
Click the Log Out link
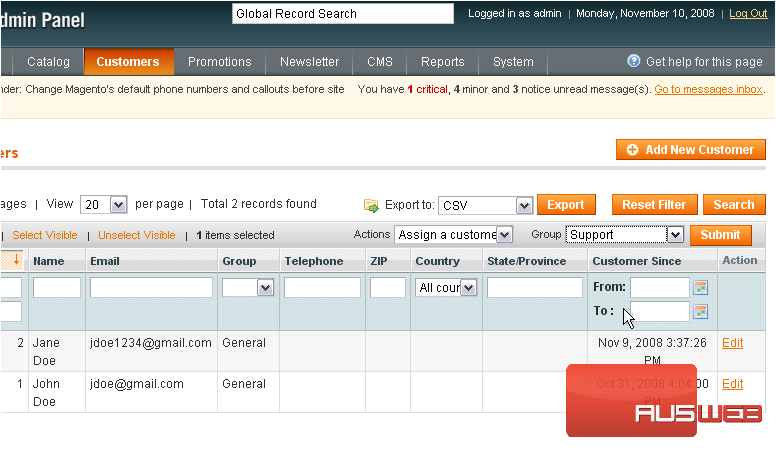(x=748, y=14)
